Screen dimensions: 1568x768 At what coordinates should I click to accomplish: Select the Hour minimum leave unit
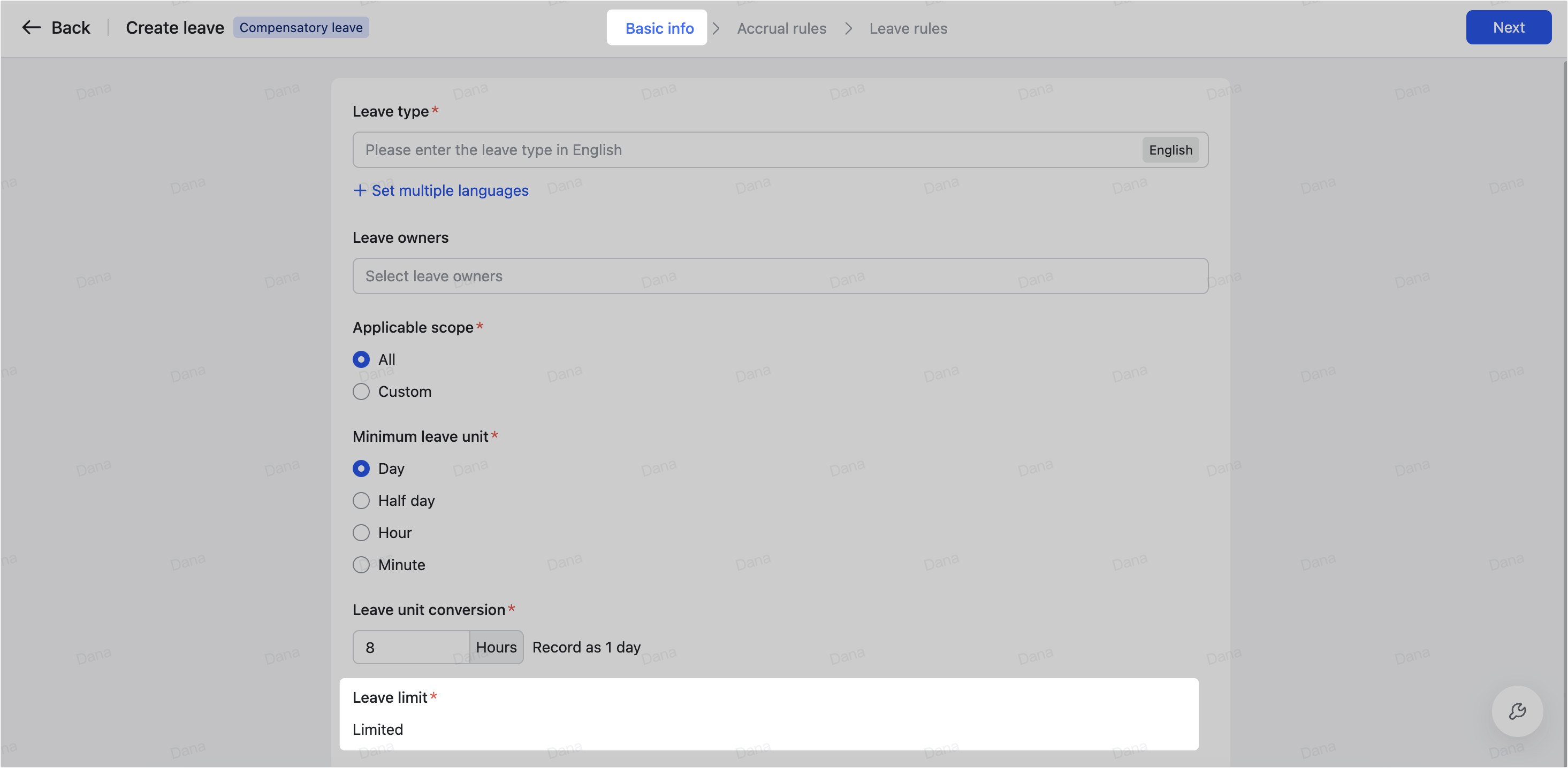pos(361,533)
